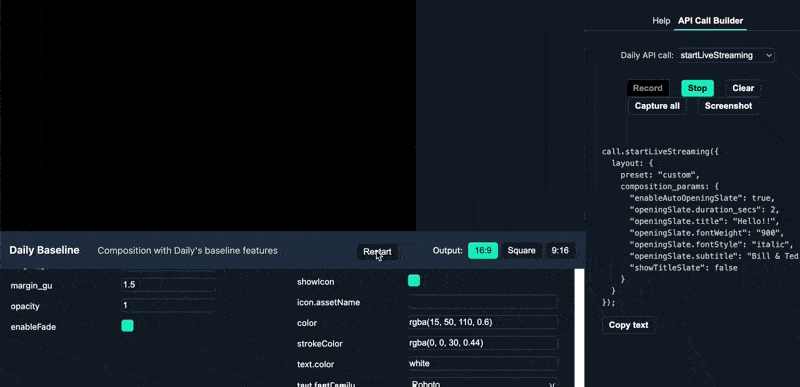
Task: Click the Record button
Action: [x=647, y=88]
